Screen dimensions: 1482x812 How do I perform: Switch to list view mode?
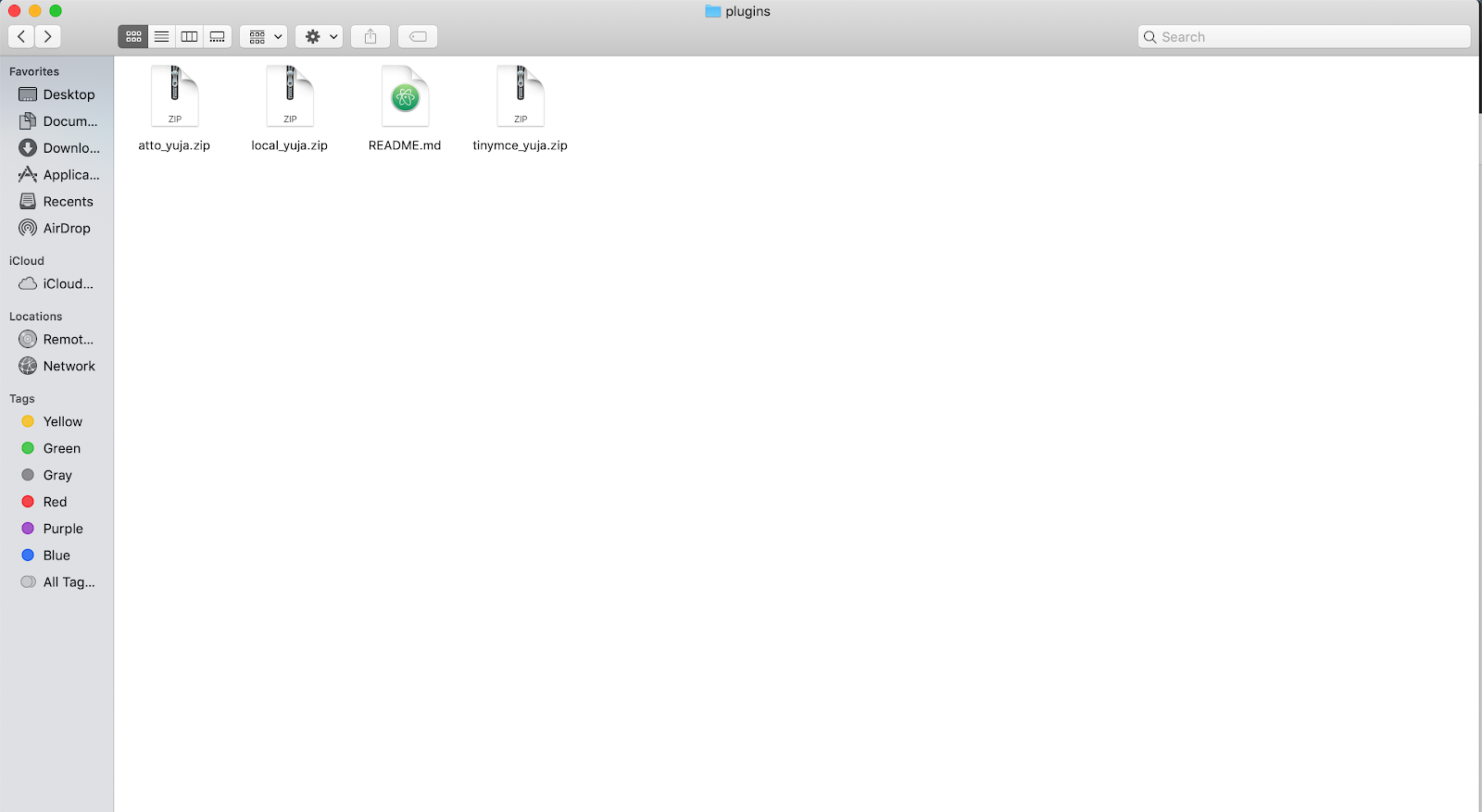[x=161, y=37]
